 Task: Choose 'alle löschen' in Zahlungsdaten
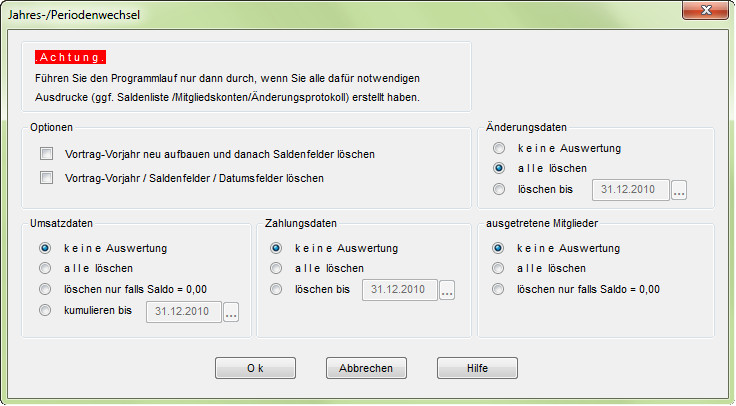pyautogui.click(x=276, y=269)
